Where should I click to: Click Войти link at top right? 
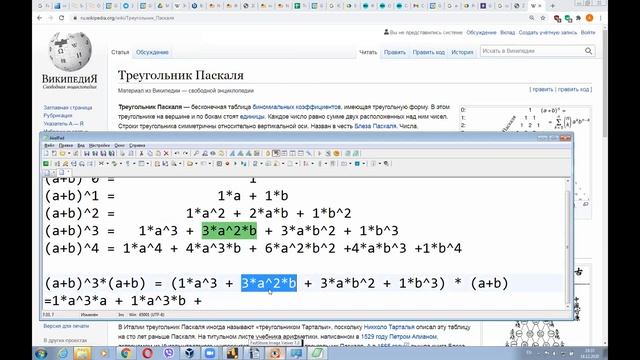coord(588,32)
